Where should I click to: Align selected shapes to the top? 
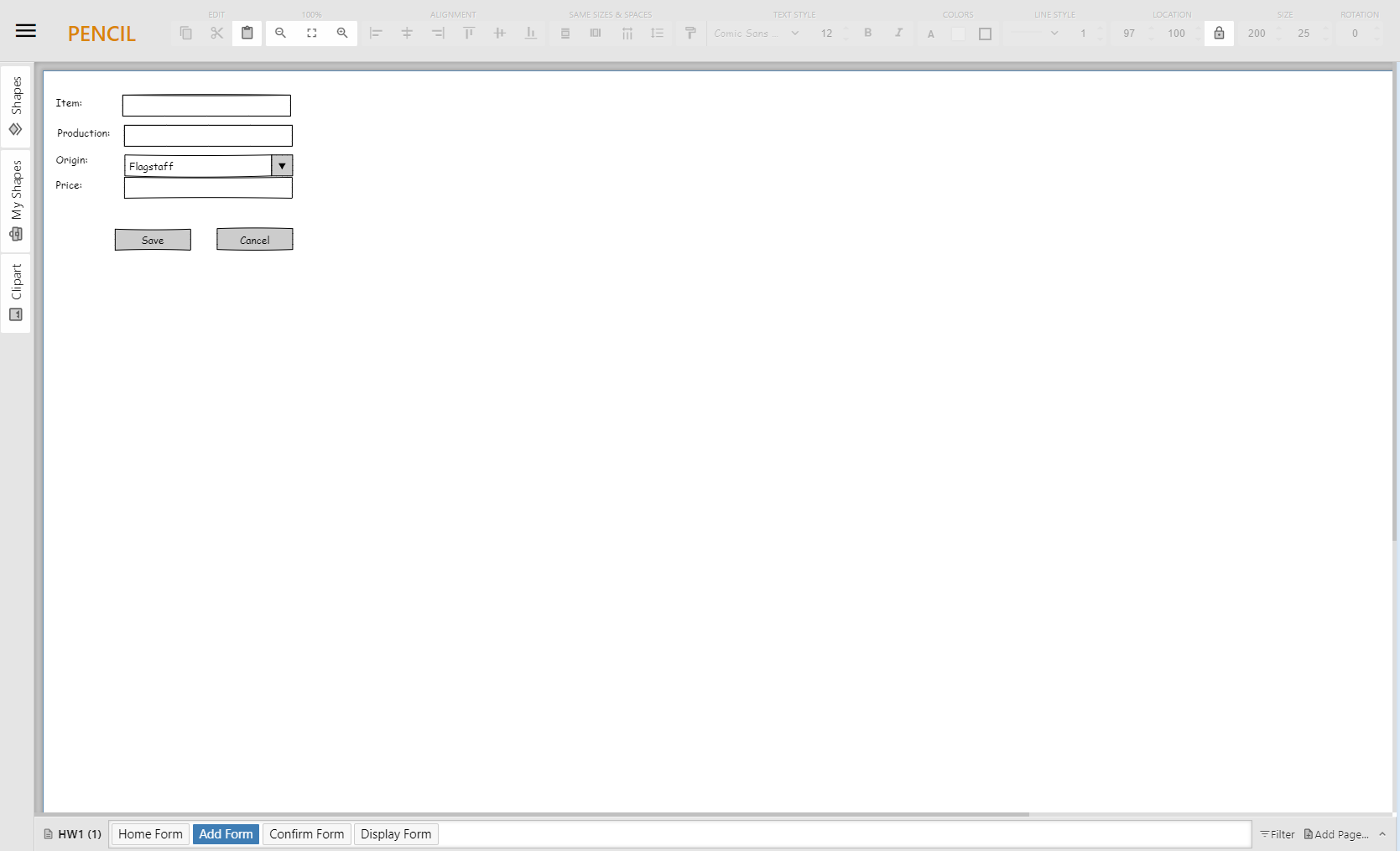469,34
